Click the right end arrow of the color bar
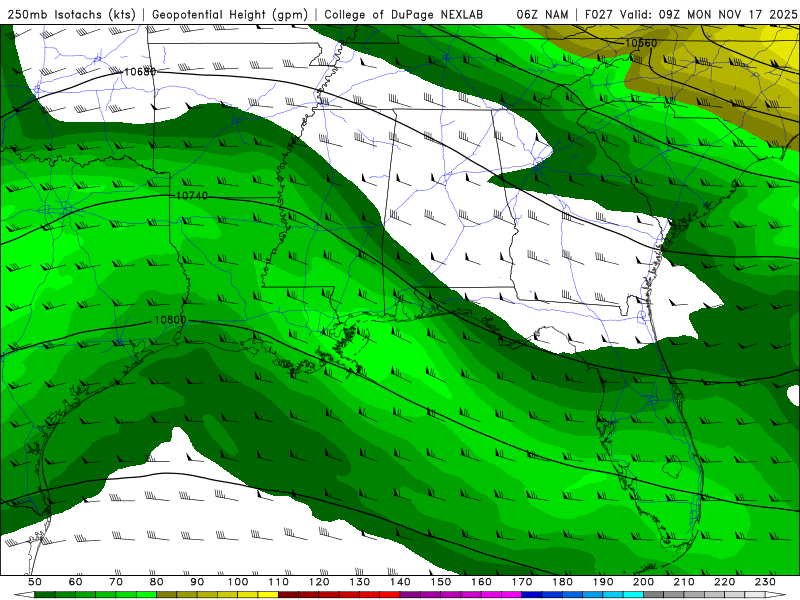This screenshot has width=800, height=600. pos(776,595)
